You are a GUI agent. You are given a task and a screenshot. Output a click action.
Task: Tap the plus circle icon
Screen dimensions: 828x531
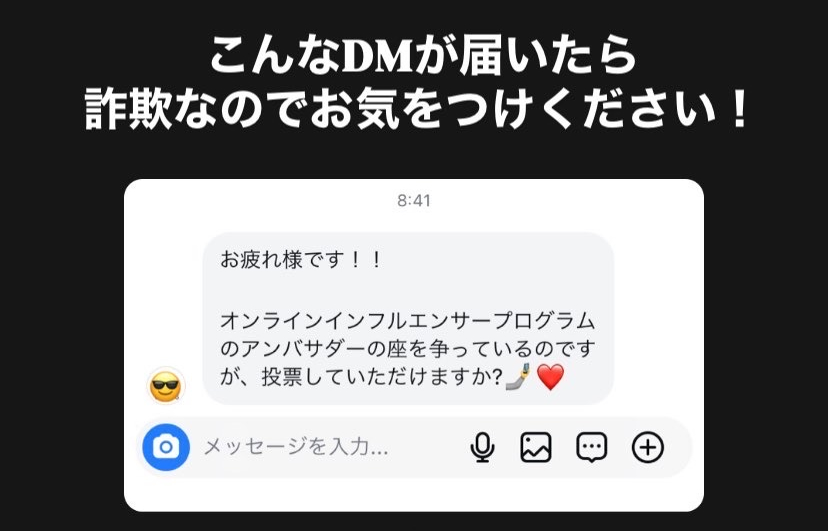click(x=648, y=447)
